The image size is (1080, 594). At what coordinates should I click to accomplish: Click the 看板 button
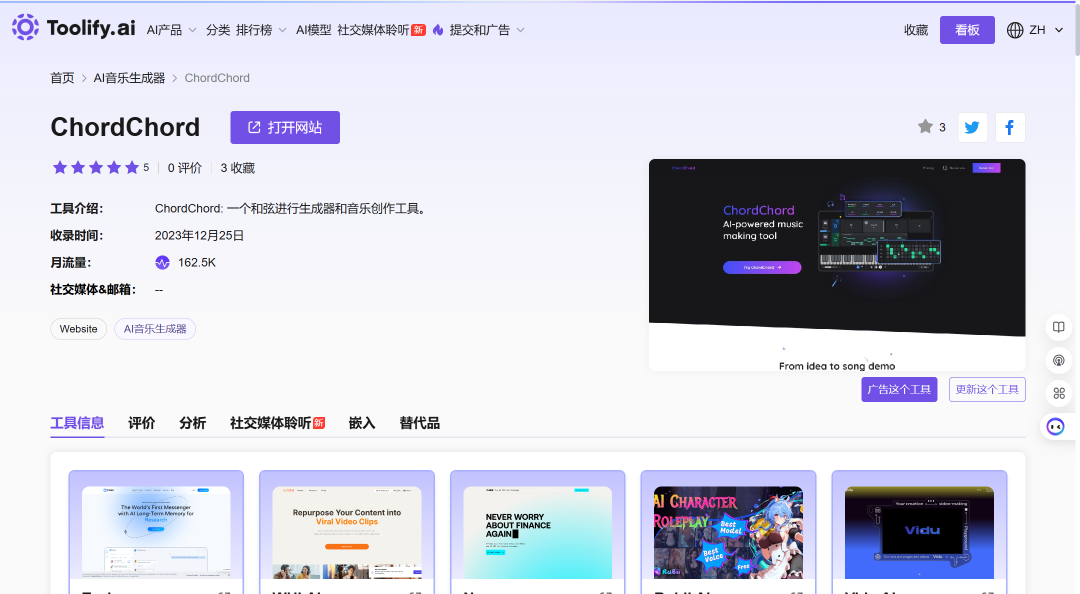point(967,30)
